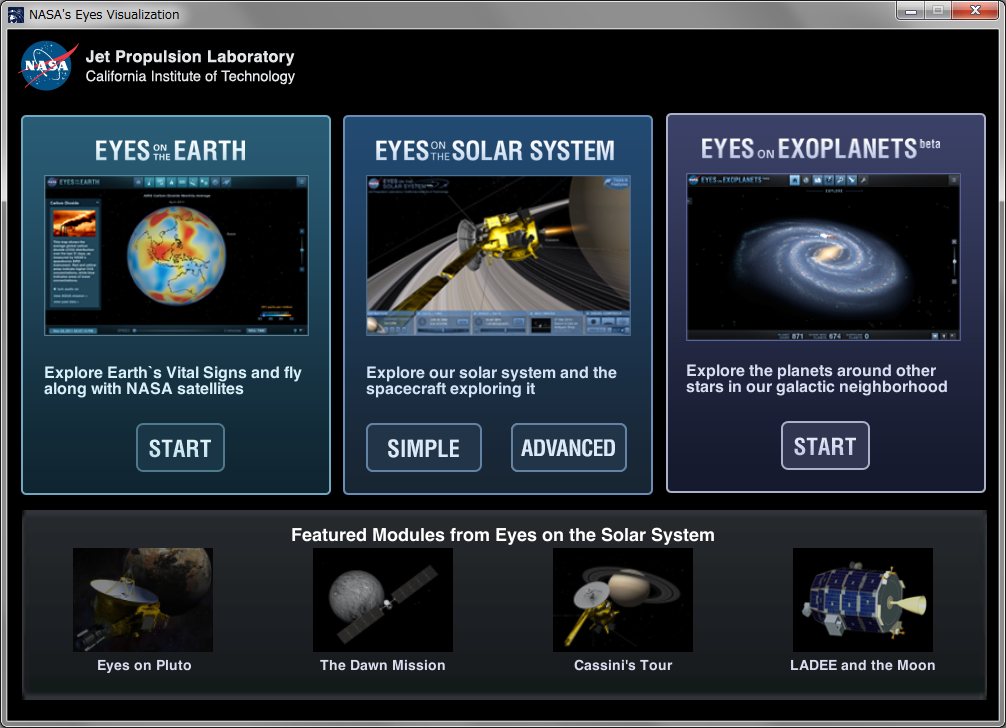Open the Eyes on Pluto featured module
This screenshot has height=728, width=1006.
(x=142, y=599)
